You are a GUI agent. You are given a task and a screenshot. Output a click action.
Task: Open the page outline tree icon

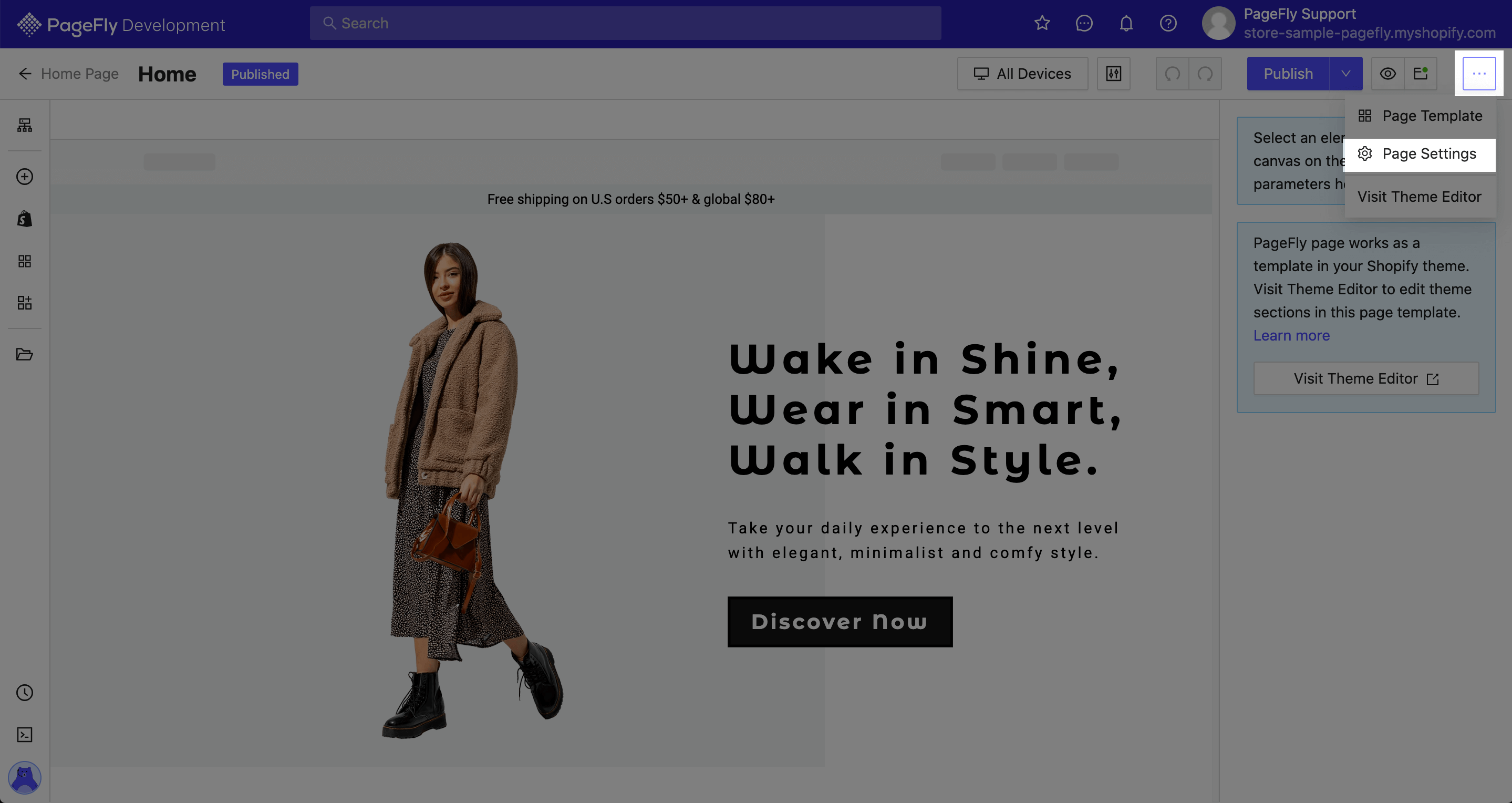point(25,125)
